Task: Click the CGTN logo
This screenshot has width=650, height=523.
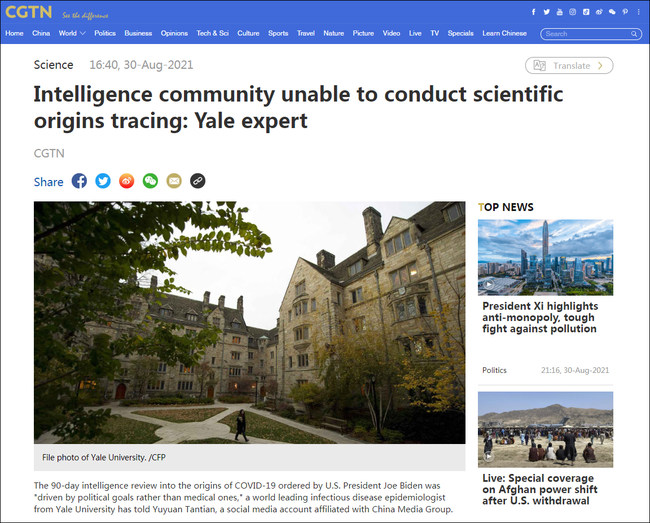Action: pos(29,12)
